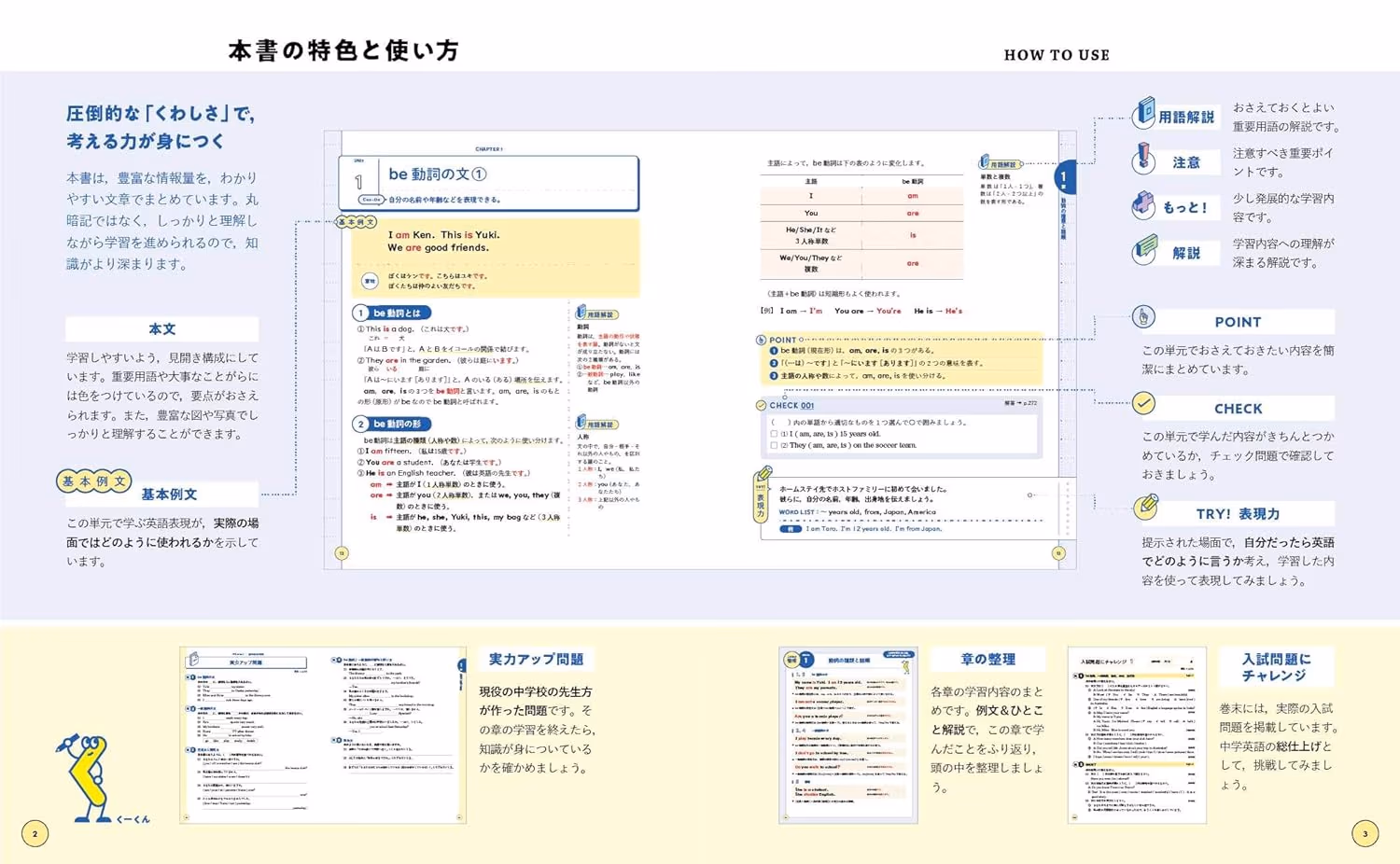
Task: Open the 入試問題にチャレンジ page thumbnail
Action: [x=1137, y=735]
